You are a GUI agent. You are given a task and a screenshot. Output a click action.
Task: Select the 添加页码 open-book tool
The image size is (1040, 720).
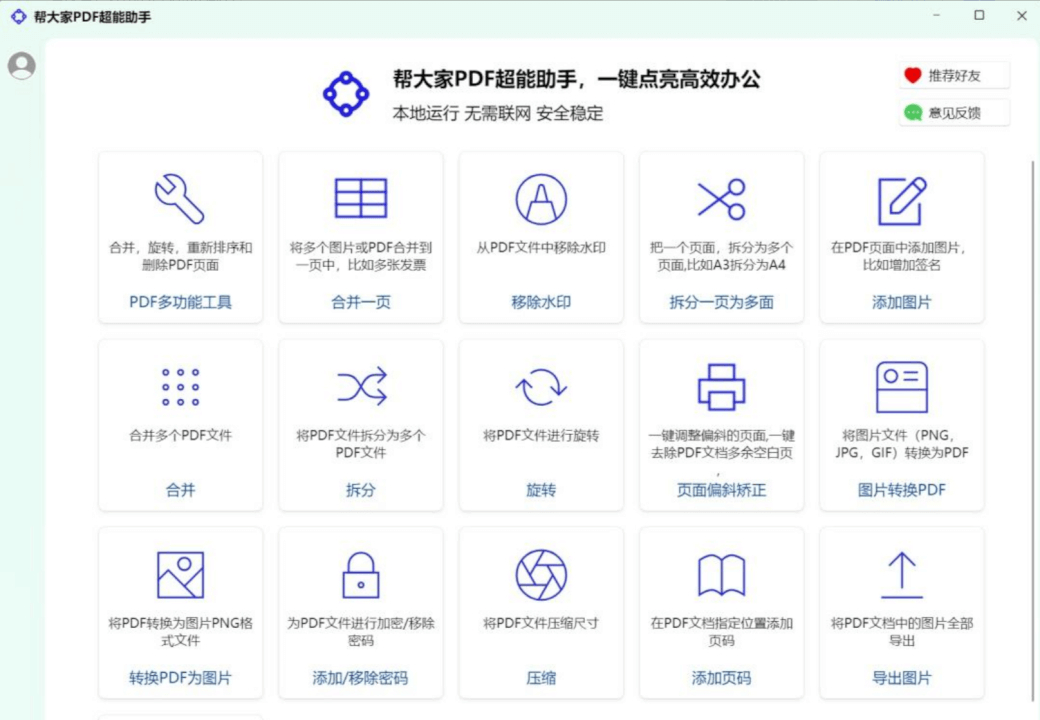[721, 611]
